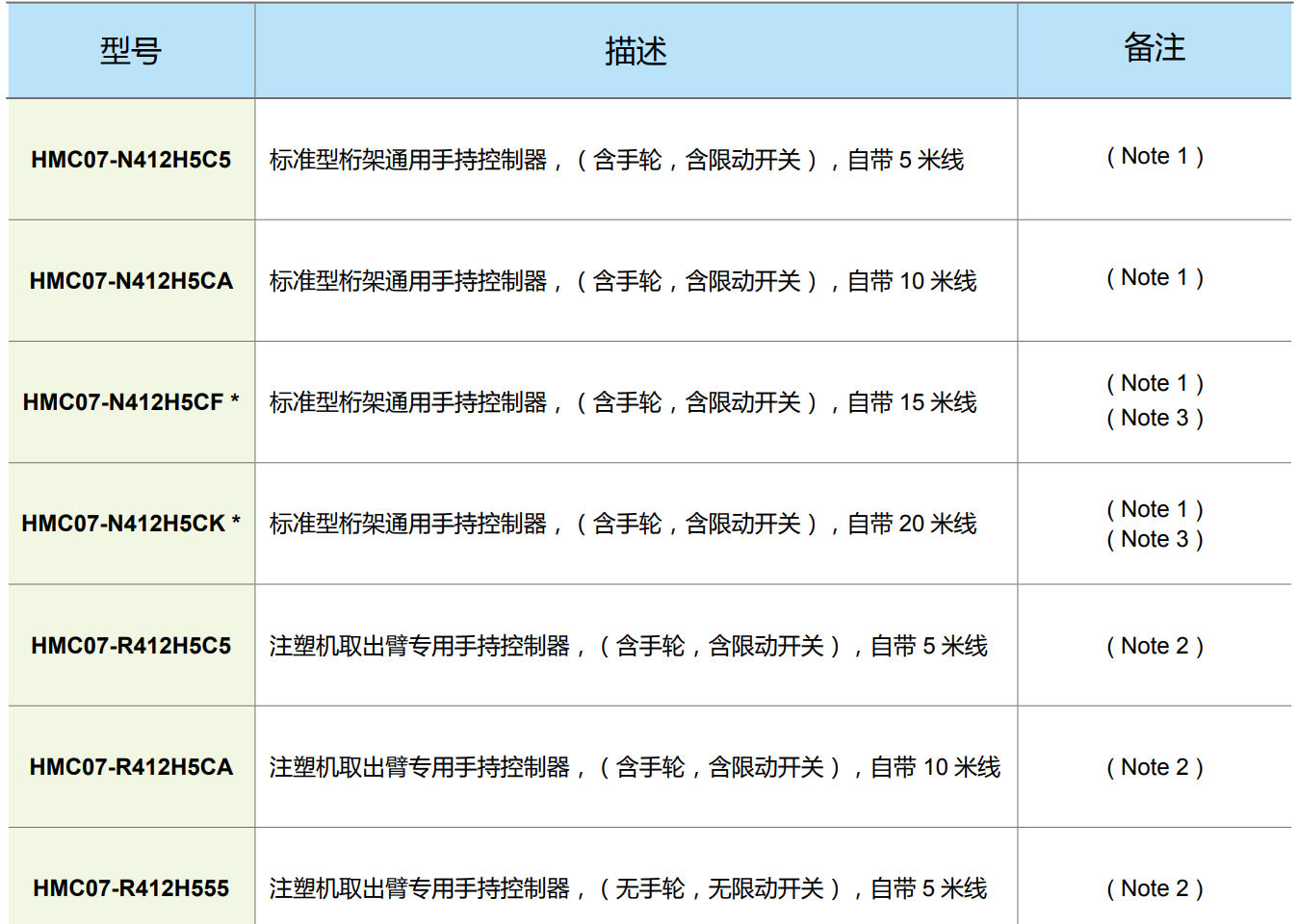This screenshot has width=1297, height=924.
Task: Select model HMC07-N412H5CK *
Action: coord(130,525)
